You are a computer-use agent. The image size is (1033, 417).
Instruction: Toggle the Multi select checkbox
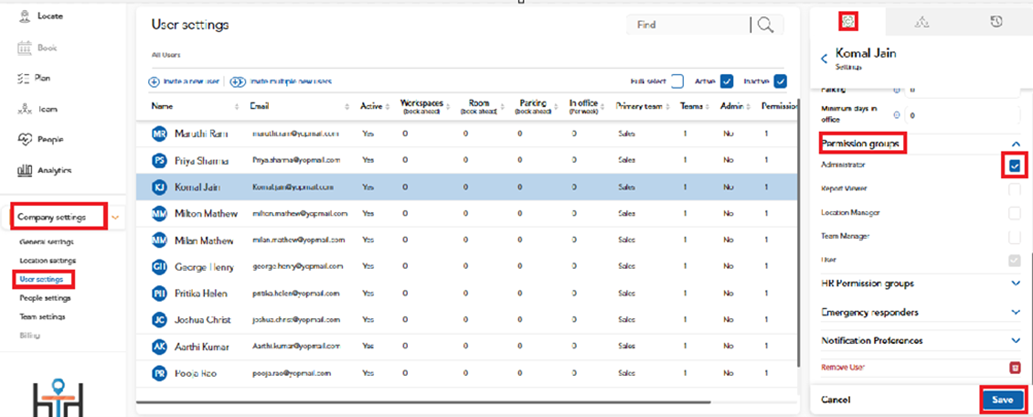point(677,81)
